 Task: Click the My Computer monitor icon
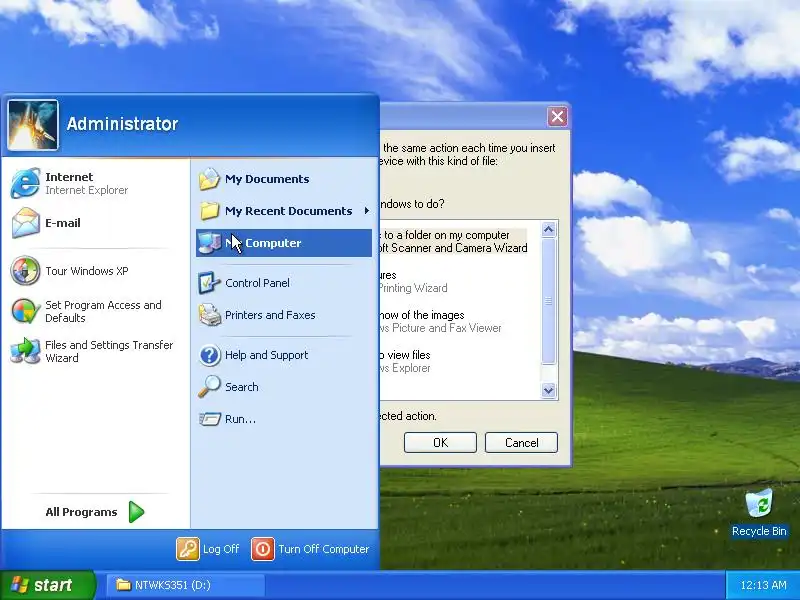coord(209,243)
